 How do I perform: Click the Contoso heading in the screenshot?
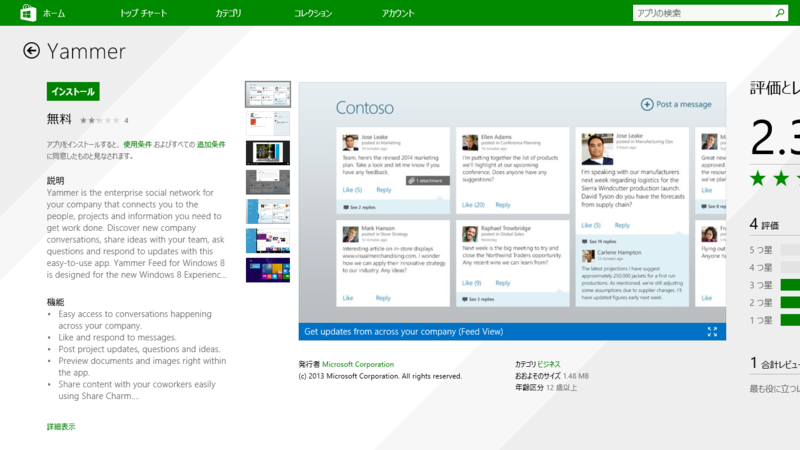tap(364, 108)
